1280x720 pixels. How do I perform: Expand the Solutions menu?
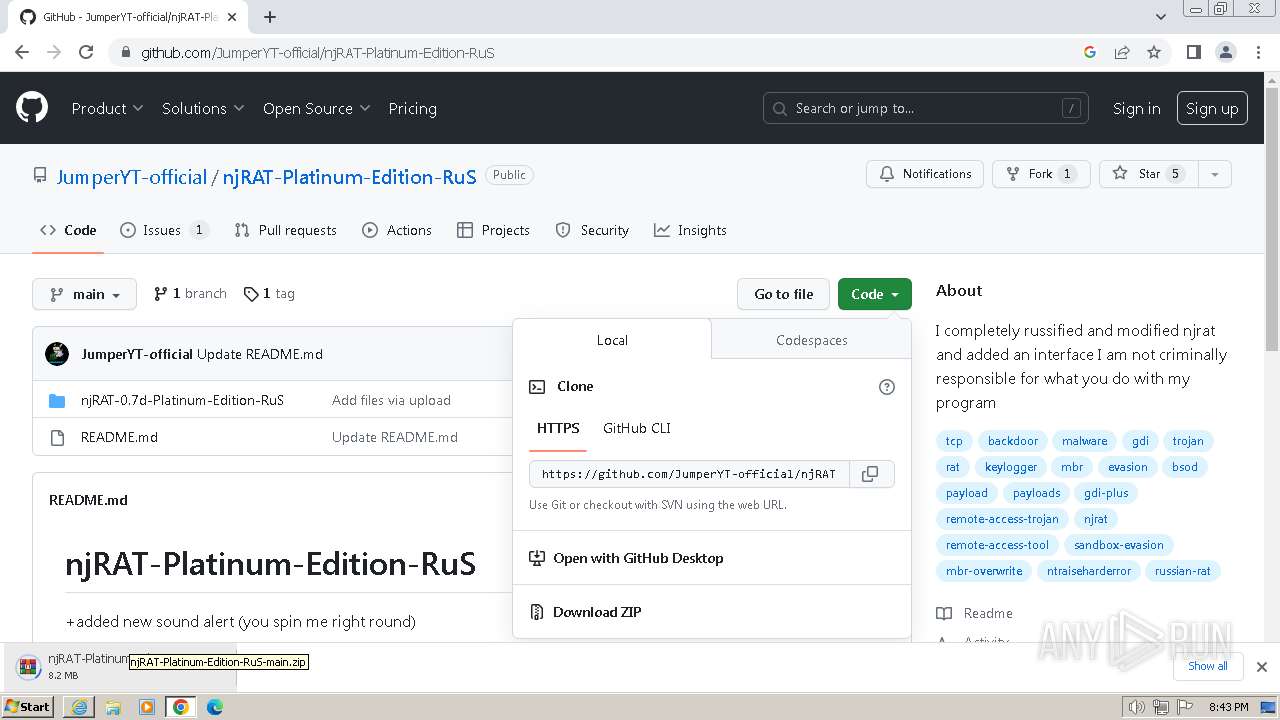203,108
